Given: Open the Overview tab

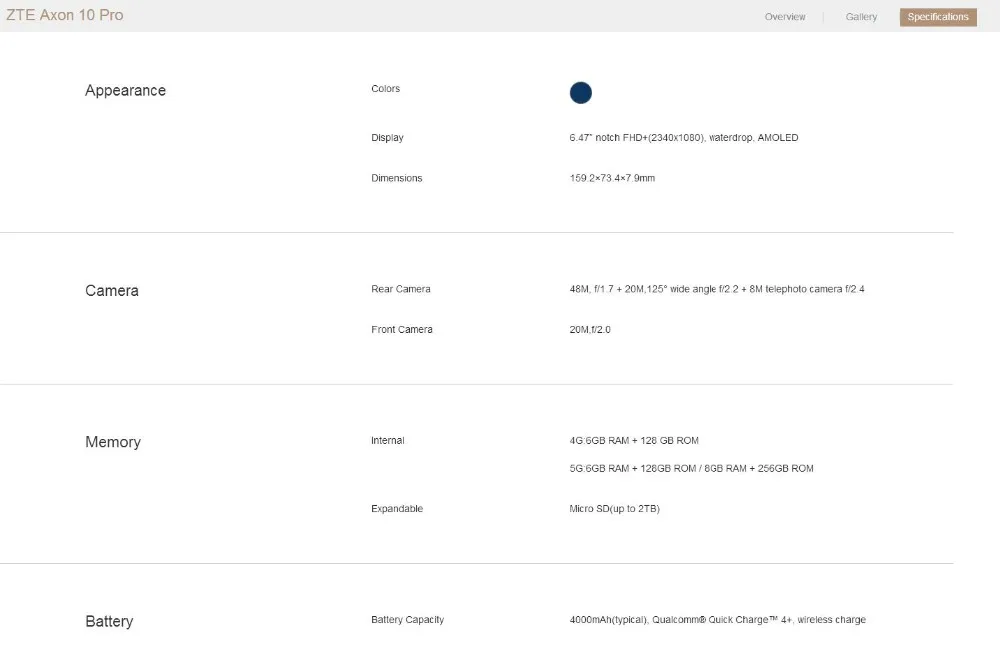Looking at the screenshot, I should (x=784, y=17).
